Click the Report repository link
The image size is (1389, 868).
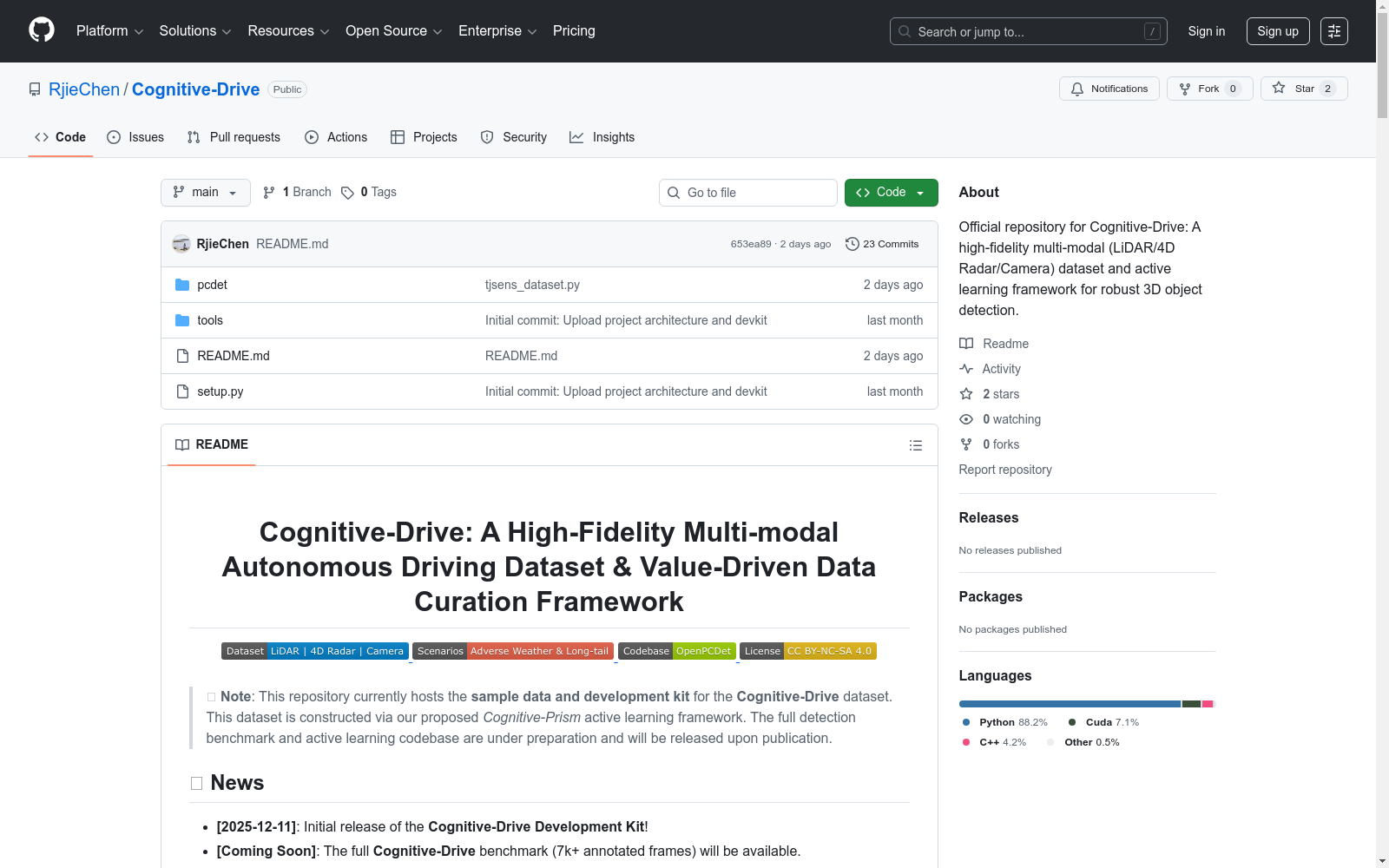click(x=1005, y=470)
